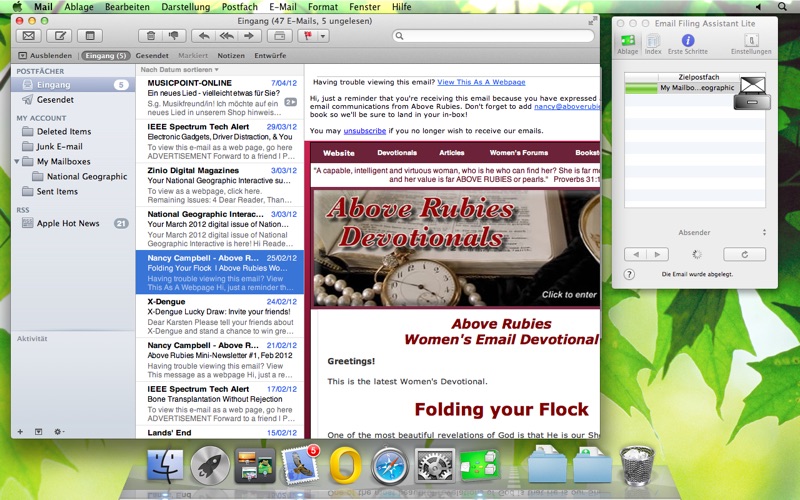Viewport: 800px width, 500px height.
Task: Click the View This As A Webpage link
Action: (x=481, y=82)
